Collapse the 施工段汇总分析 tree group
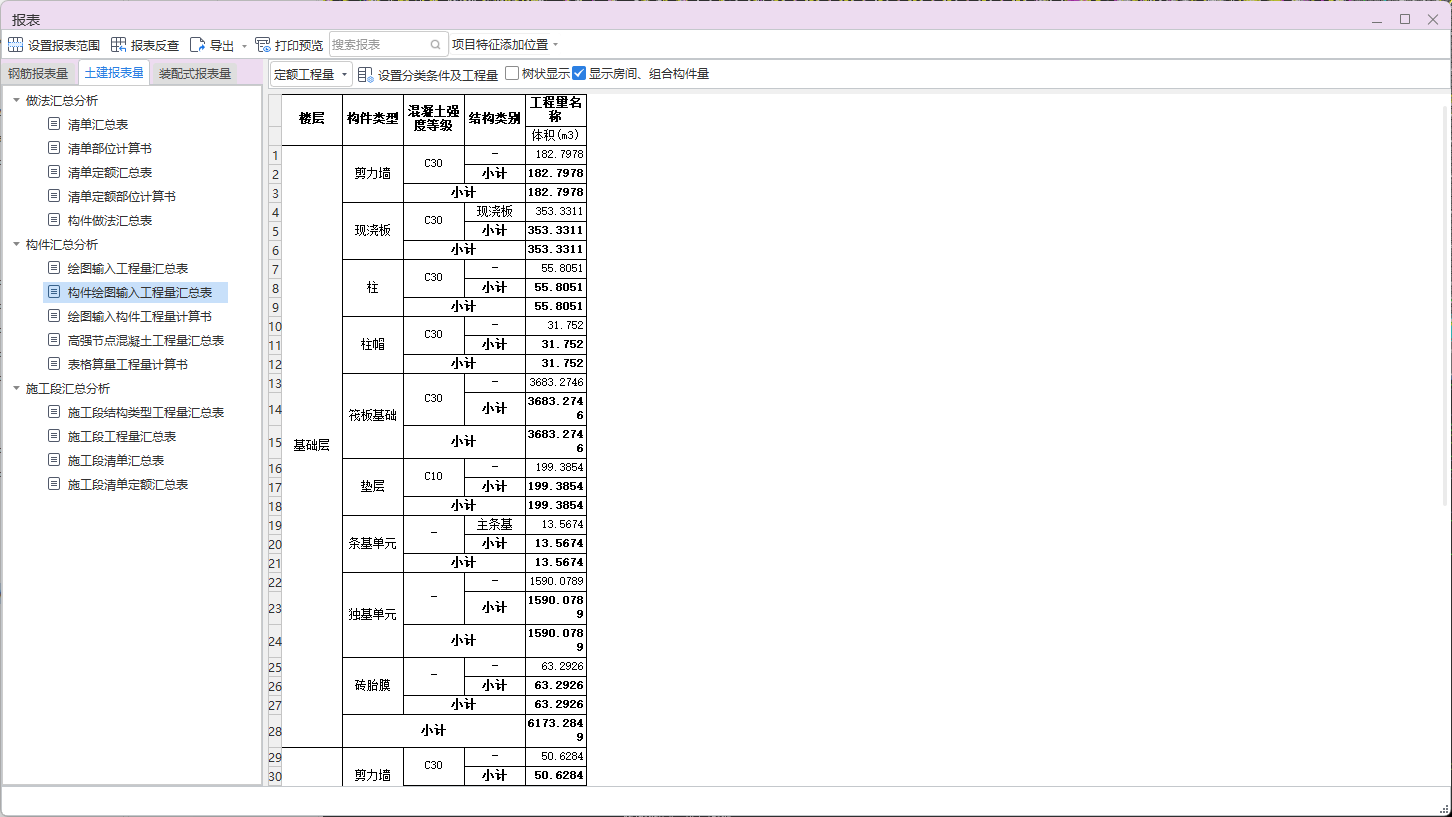The height and width of the screenshot is (817, 1452). pos(16,388)
